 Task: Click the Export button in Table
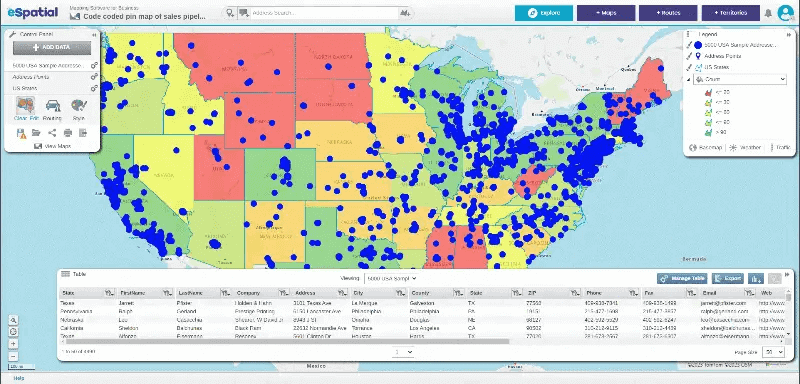[x=728, y=278]
